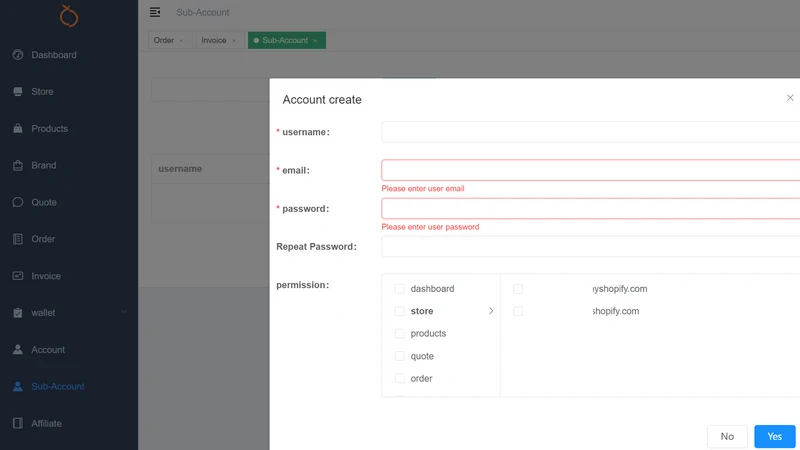
Task: Click the Quote speech bubble icon
Action: (x=18, y=202)
